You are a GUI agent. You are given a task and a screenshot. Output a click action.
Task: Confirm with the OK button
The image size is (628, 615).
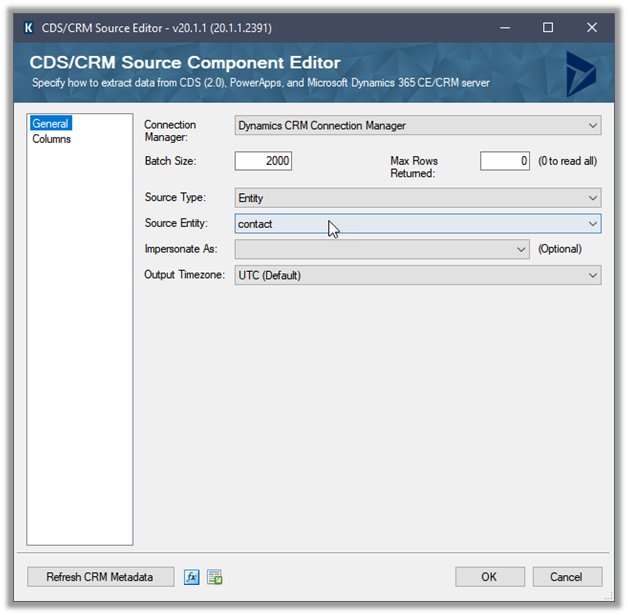coord(489,577)
